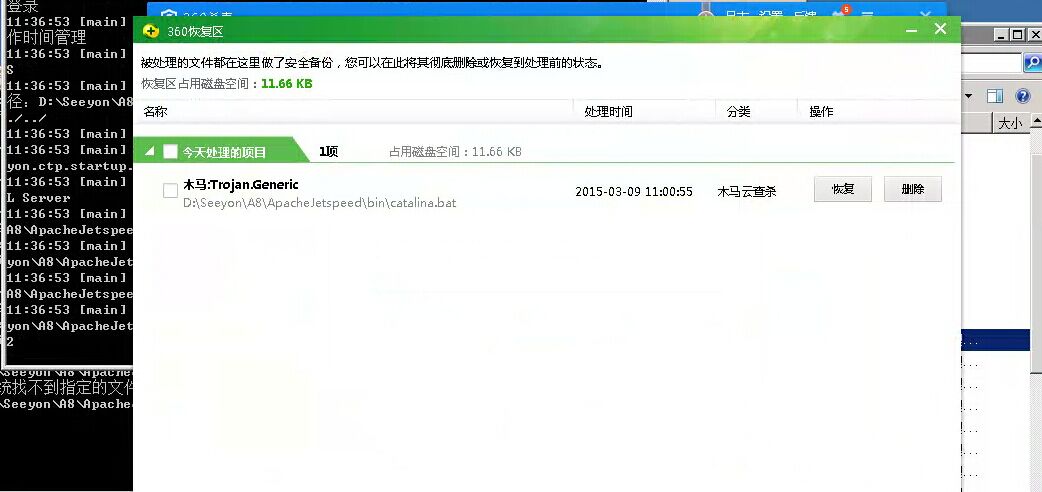This screenshot has width=1042, height=492.
Task: Click 删除 to delete the quarantined file
Action: [912, 189]
